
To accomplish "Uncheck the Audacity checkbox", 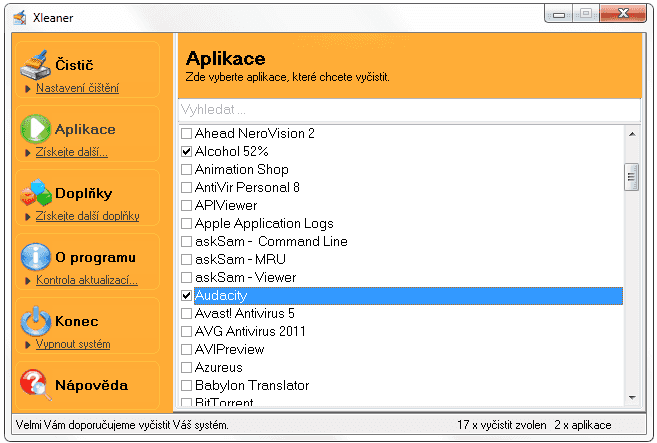I will pyautogui.click(x=186, y=296).
